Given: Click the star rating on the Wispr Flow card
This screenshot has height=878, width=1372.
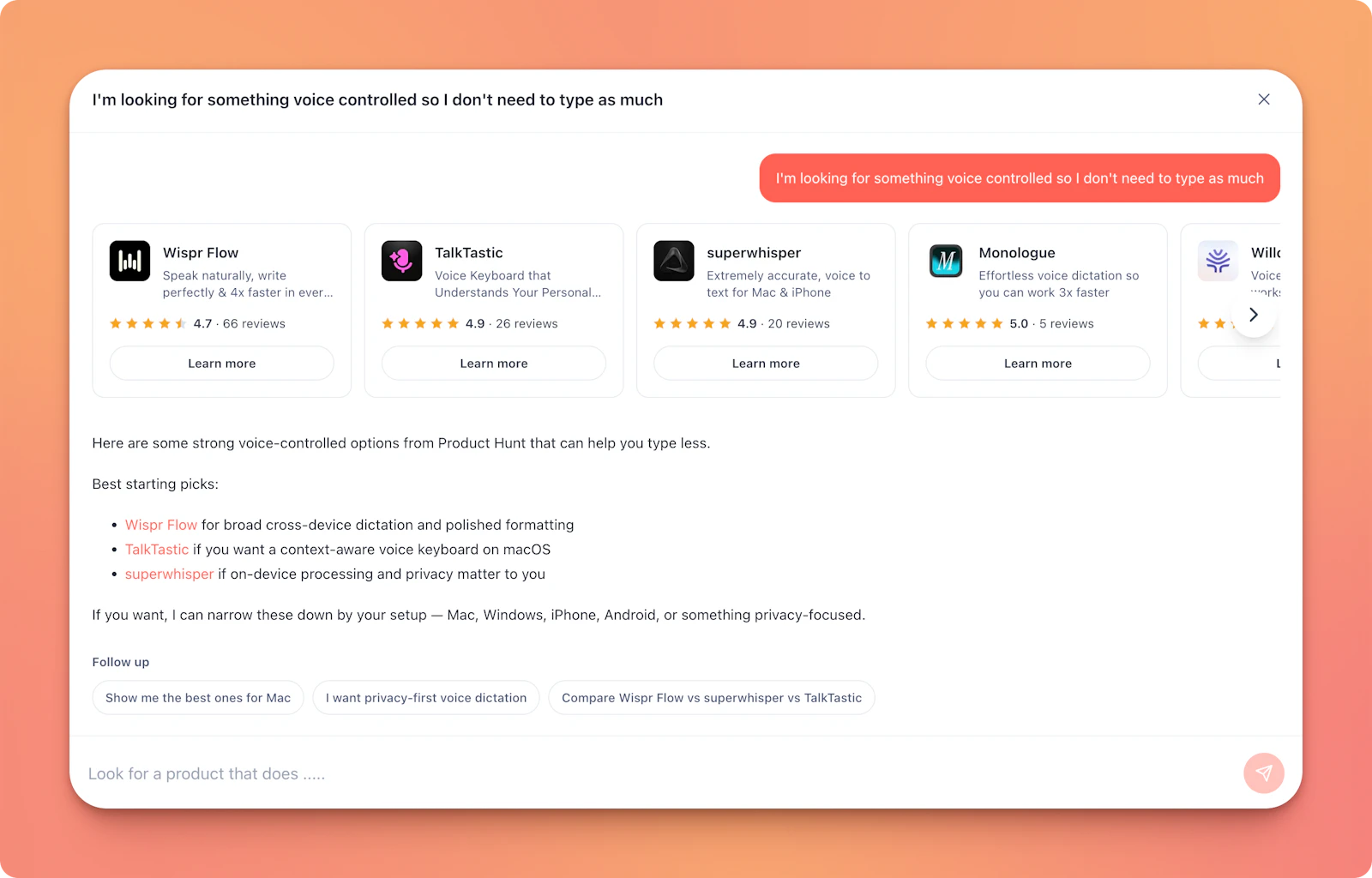Looking at the screenshot, I should (x=146, y=323).
